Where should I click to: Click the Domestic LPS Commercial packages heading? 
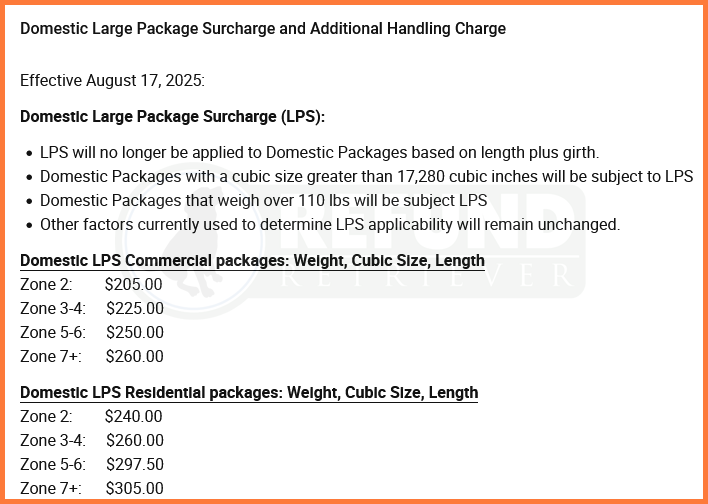[252, 261]
